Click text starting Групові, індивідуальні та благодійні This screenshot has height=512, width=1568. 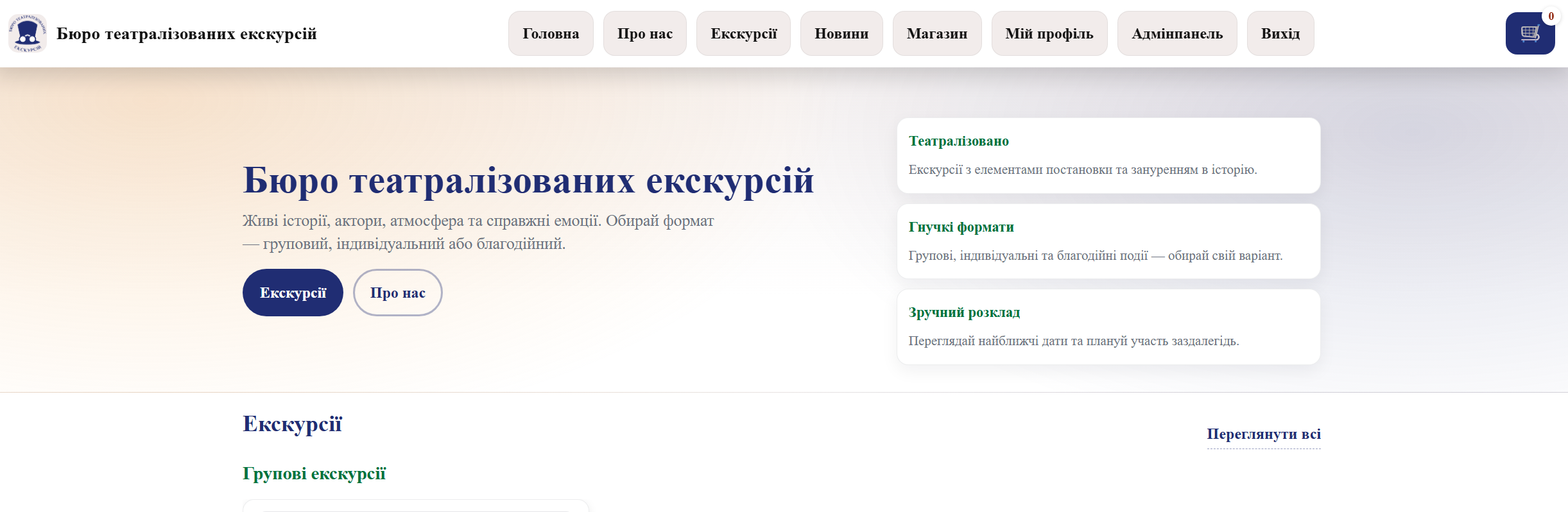(x=1096, y=255)
